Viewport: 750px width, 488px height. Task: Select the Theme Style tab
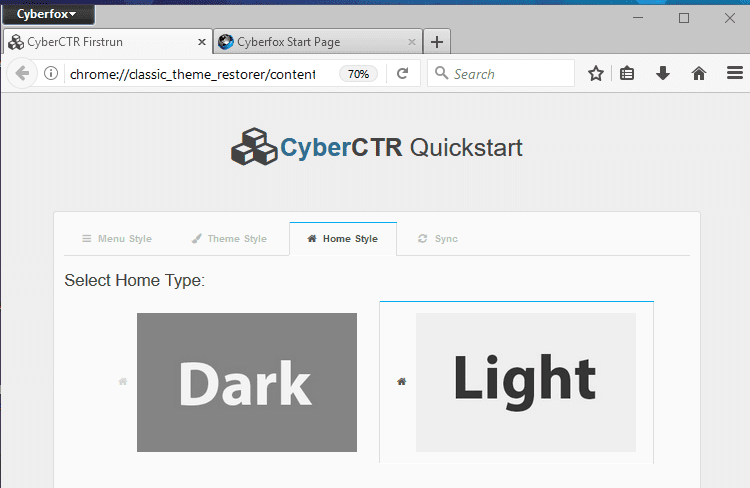tap(229, 239)
